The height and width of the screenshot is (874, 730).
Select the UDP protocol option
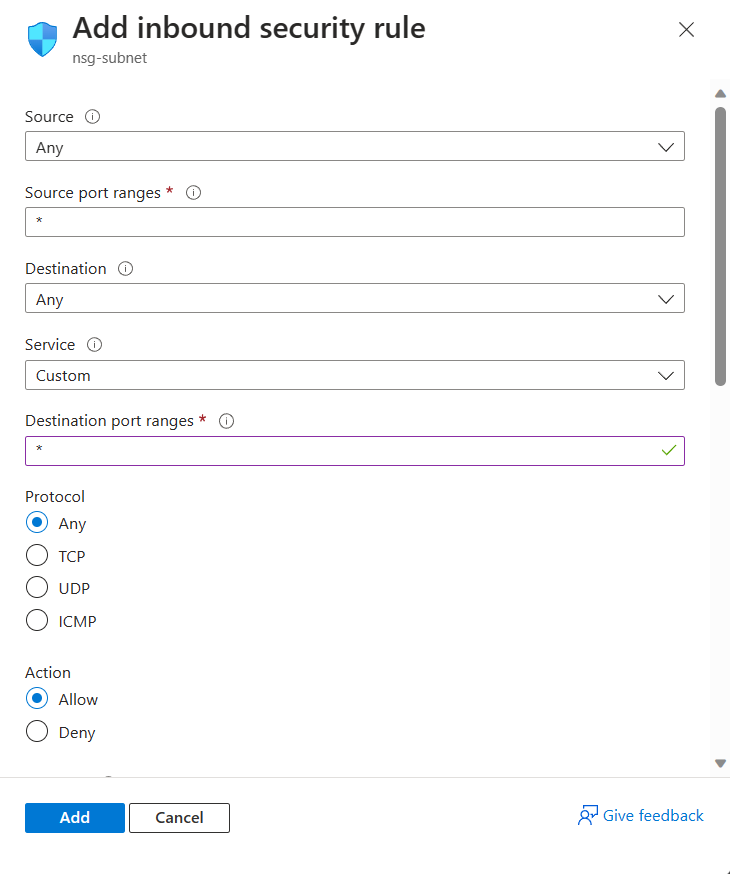point(36,587)
